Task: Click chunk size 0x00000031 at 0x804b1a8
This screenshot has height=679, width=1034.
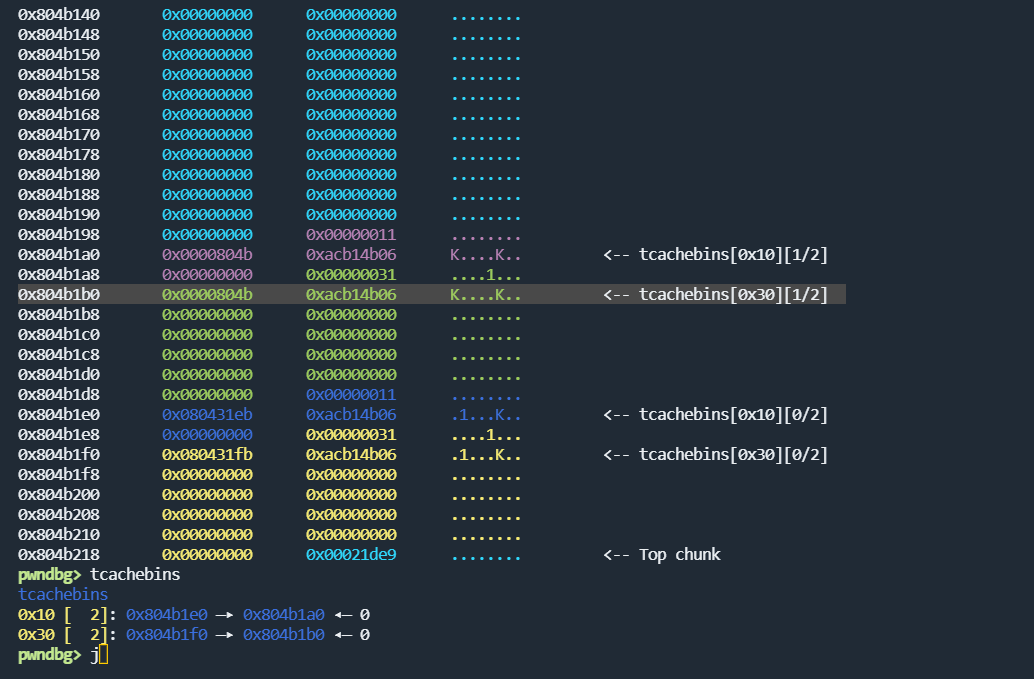Action: (x=351, y=274)
